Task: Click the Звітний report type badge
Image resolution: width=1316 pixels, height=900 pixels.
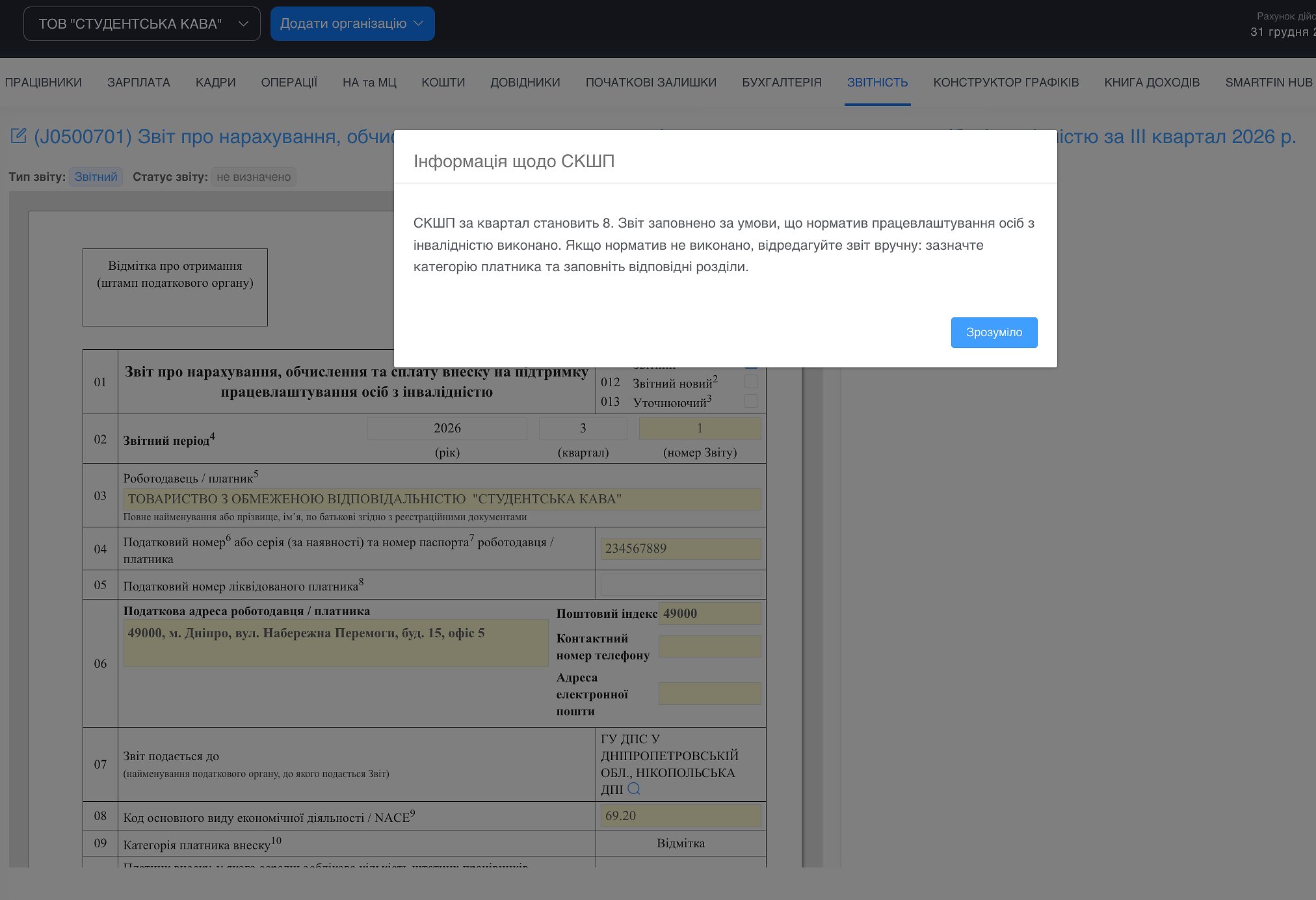Action: click(x=96, y=177)
